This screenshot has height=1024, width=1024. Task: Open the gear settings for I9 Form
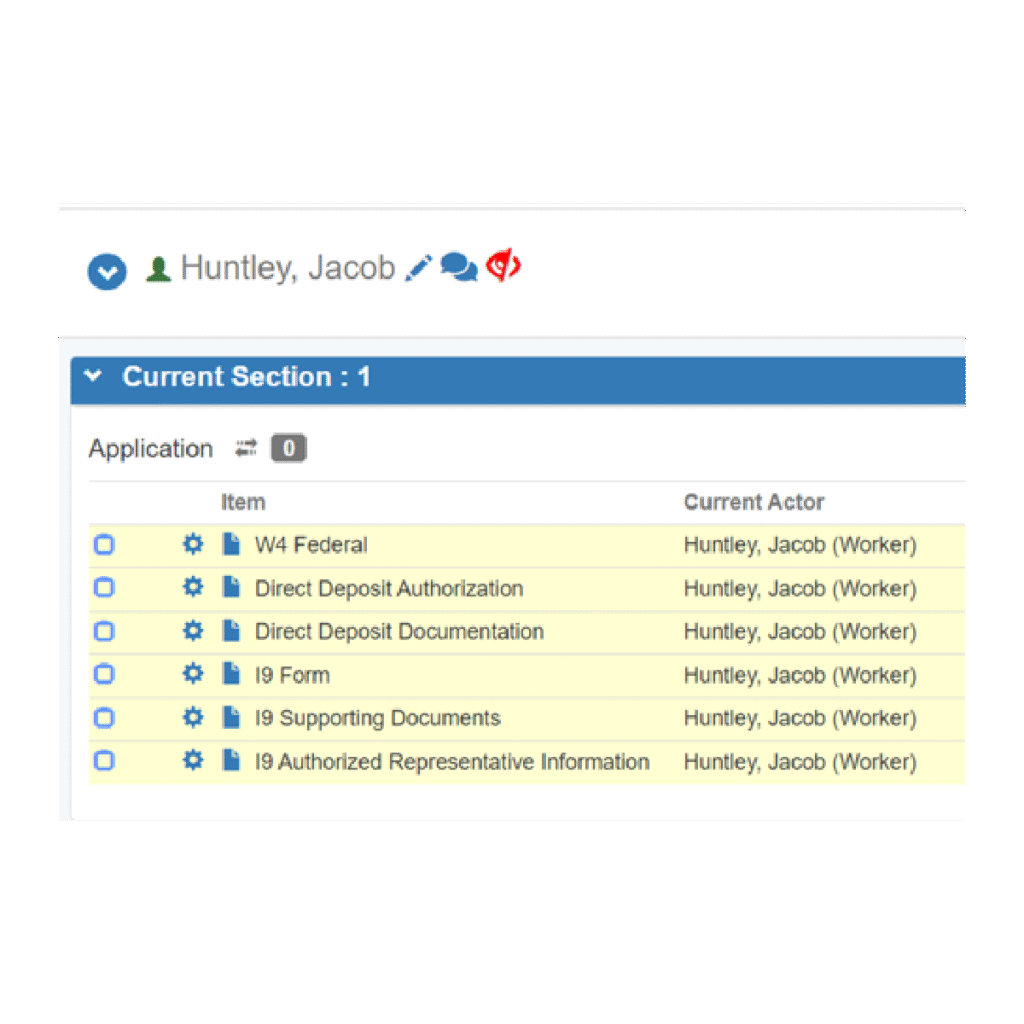coord(193,674)
